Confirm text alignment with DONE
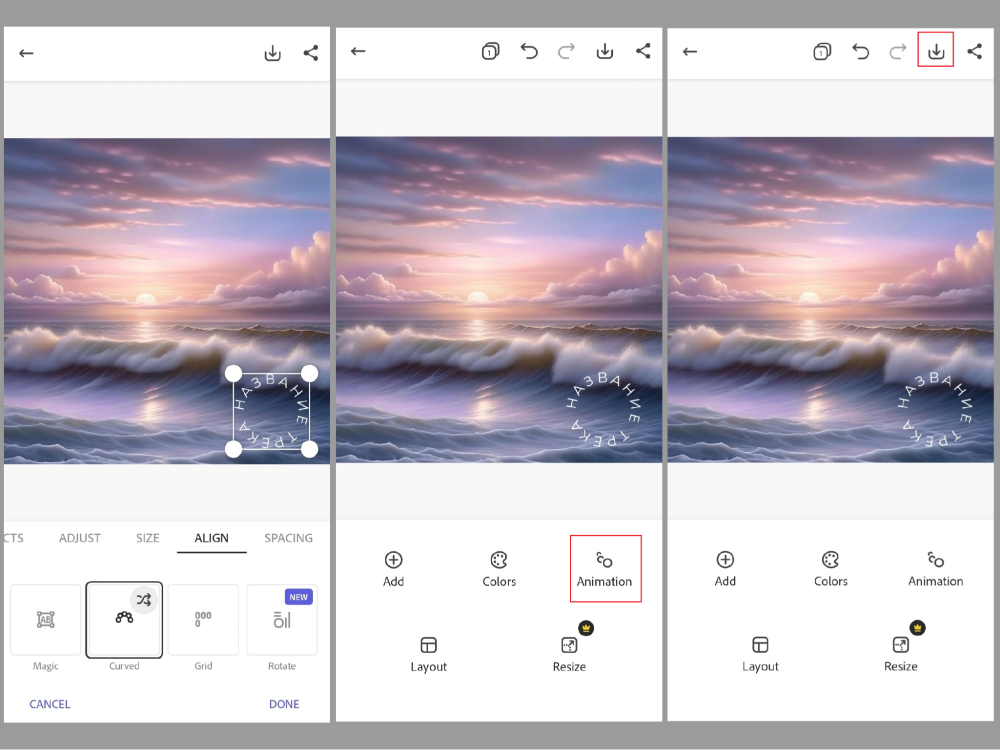Viewport: 1000px width, 750px height. click(284, 704)
